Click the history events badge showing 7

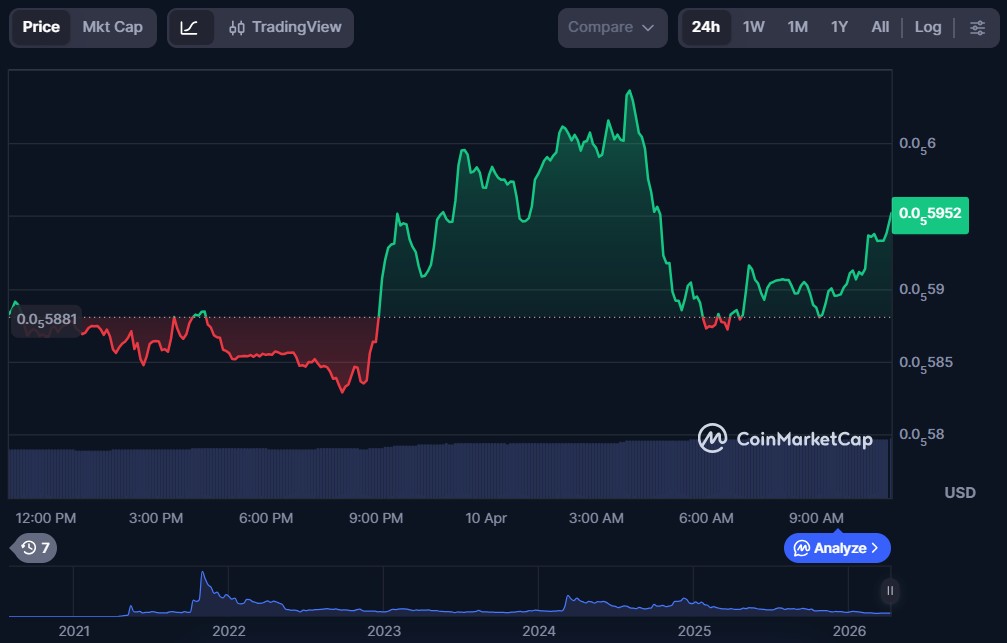coord(35,547)
